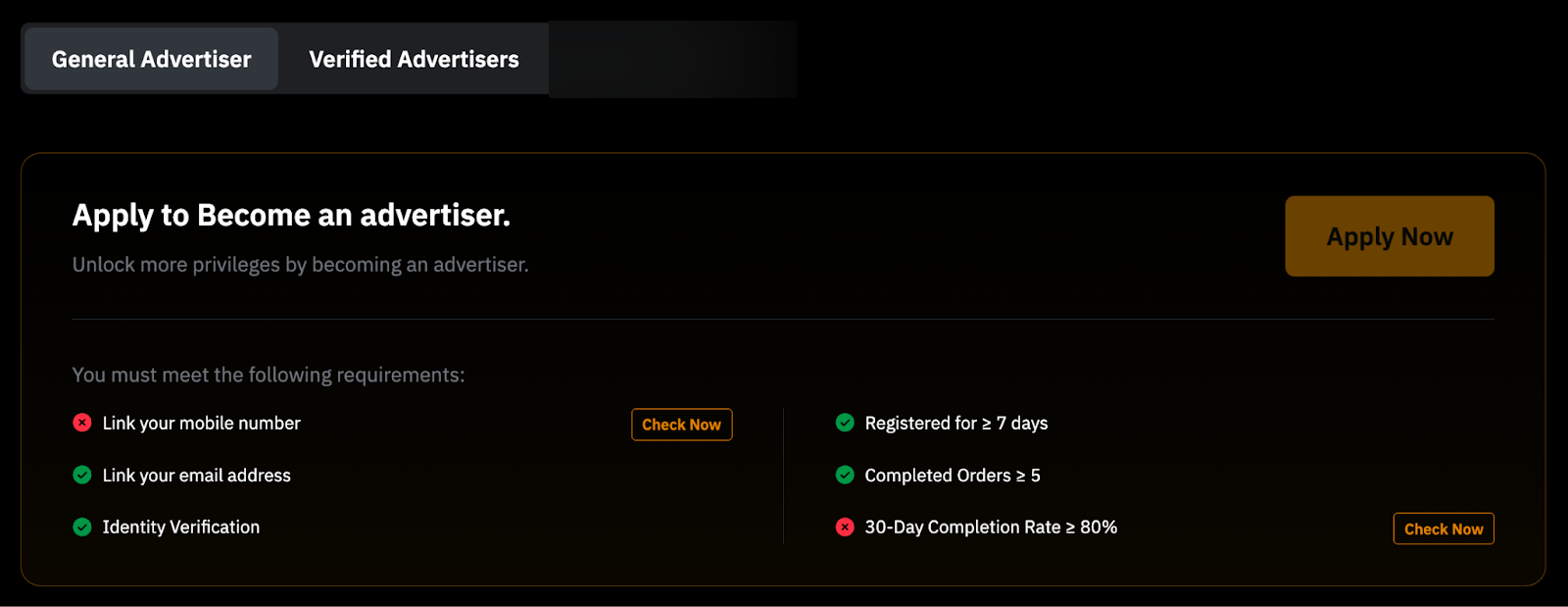Click green check beside Completed Orders
1568x607 pixels.
coord(845,475)
